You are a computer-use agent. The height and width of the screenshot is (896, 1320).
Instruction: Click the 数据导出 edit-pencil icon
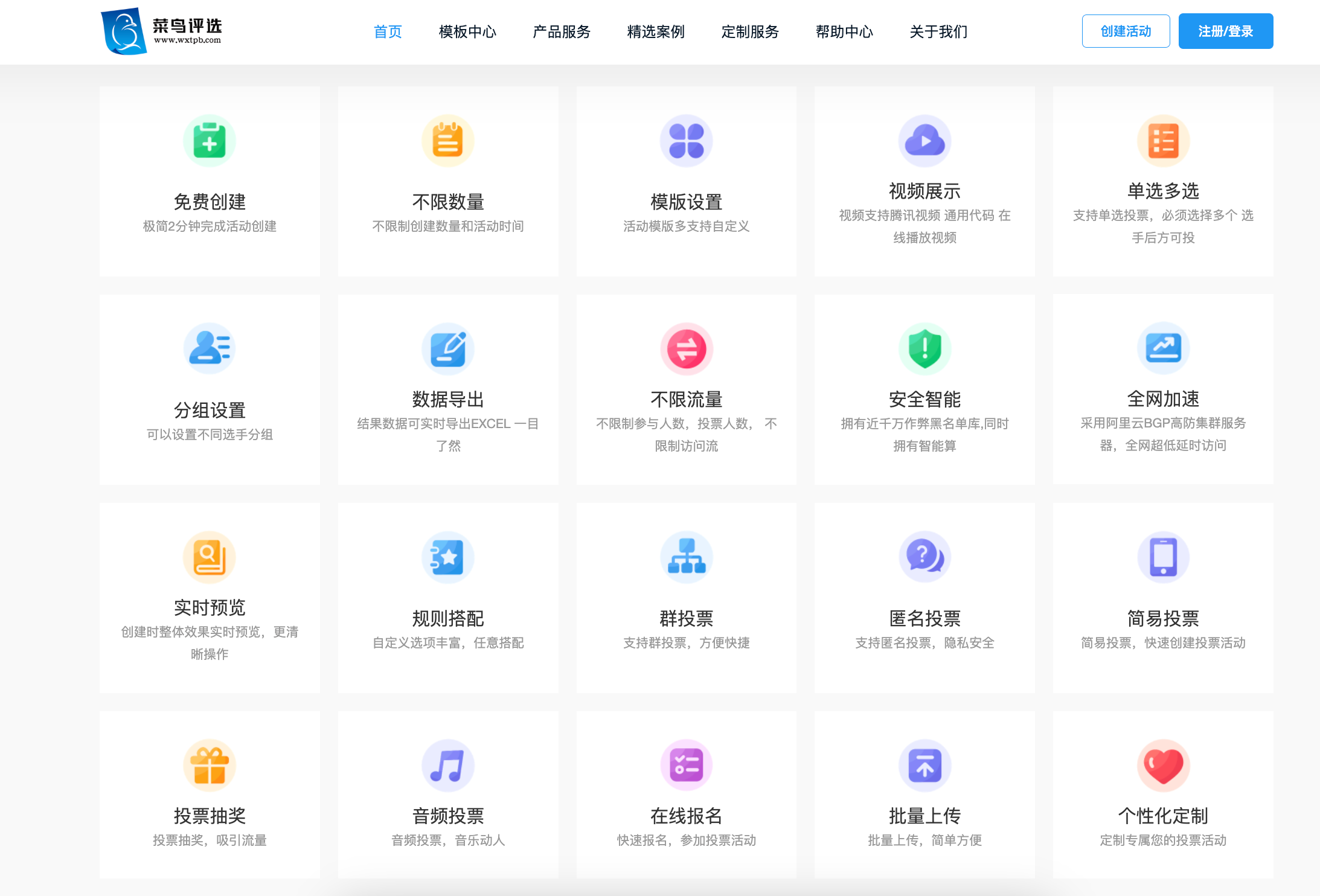coord(447,349)
